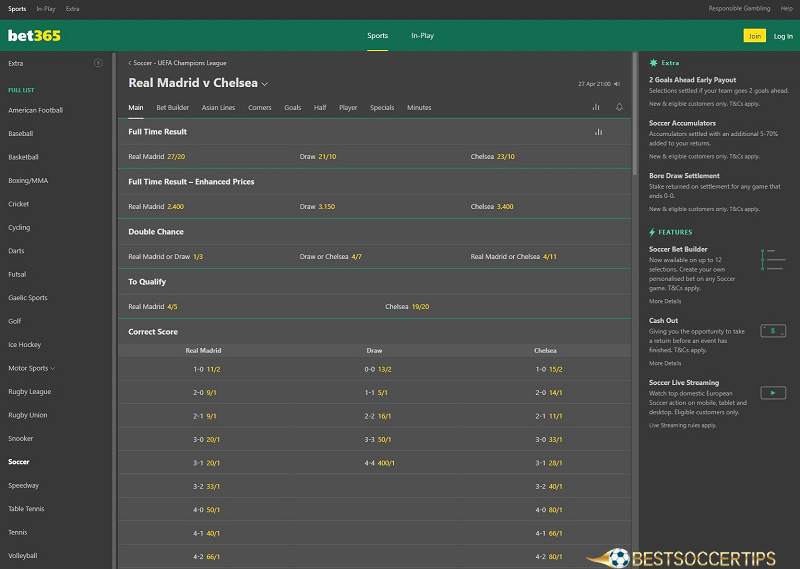Open the Half tab
800x569 pixels.
click(320, 108)
